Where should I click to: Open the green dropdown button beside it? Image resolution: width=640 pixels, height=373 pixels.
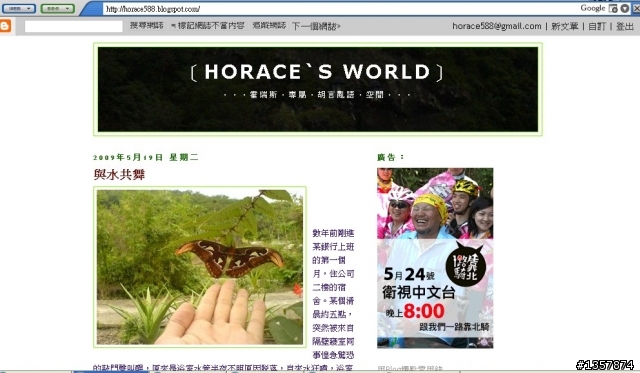[58, 8]
